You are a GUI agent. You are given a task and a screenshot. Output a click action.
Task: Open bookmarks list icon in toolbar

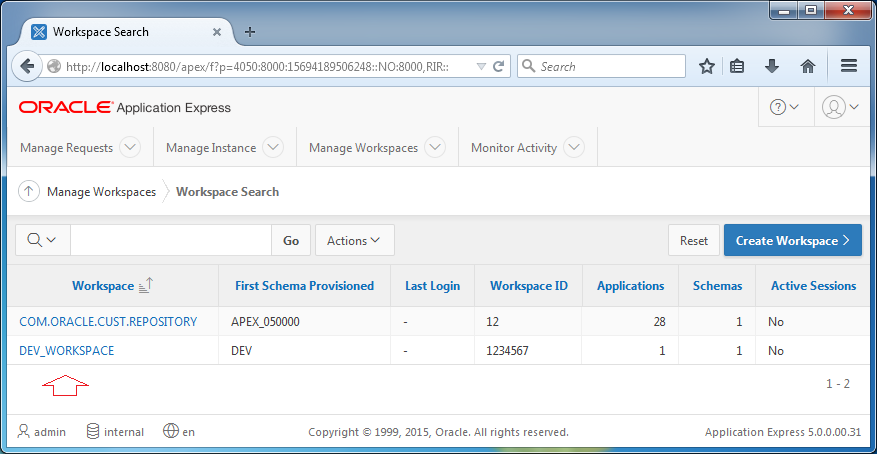coord(737,67)
